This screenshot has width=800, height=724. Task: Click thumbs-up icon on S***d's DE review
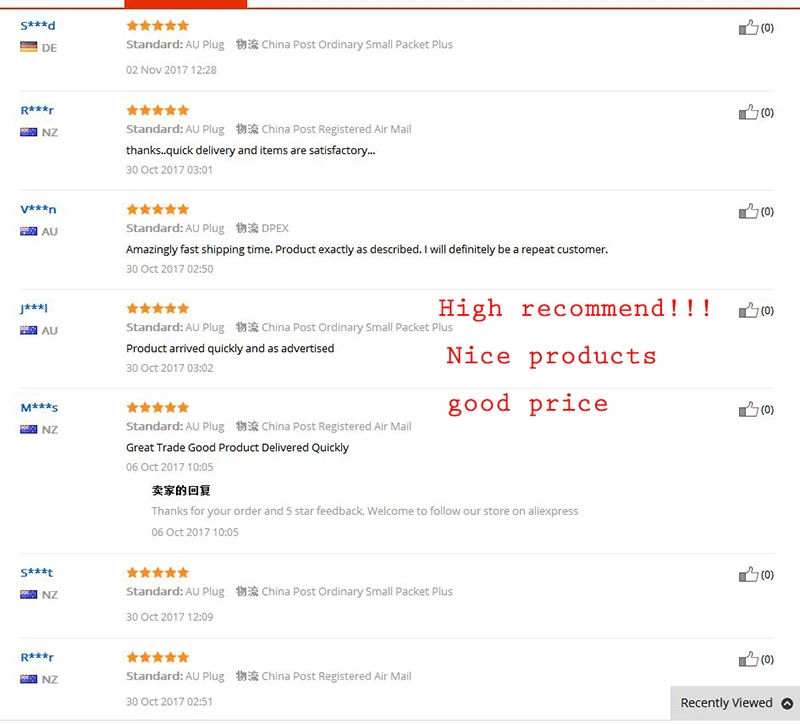pos(748,28)
